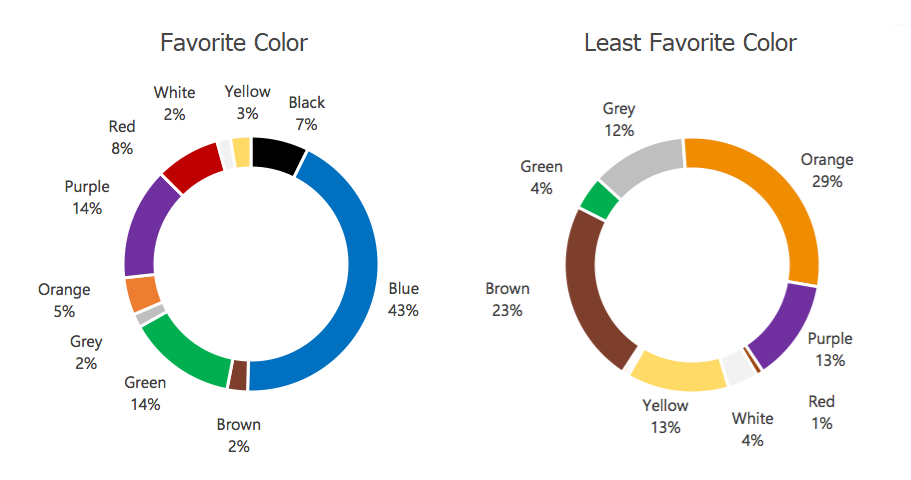The width and height of the screenshot is (911, 480).
Task: Click the "Favorite Color" chart title
Action: 234,43
